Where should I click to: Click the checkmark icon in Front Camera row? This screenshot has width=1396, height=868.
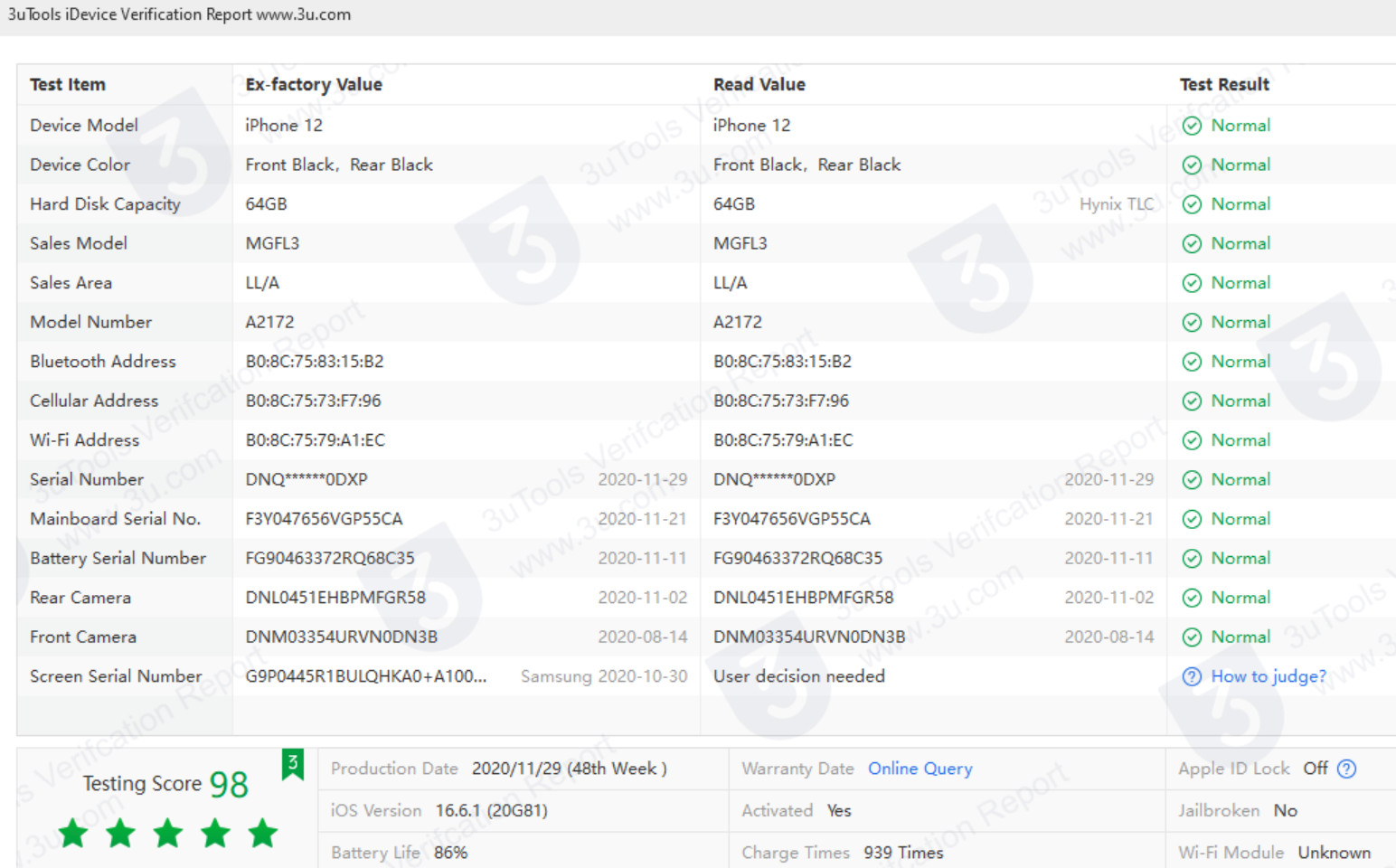tap(1192, 637)
